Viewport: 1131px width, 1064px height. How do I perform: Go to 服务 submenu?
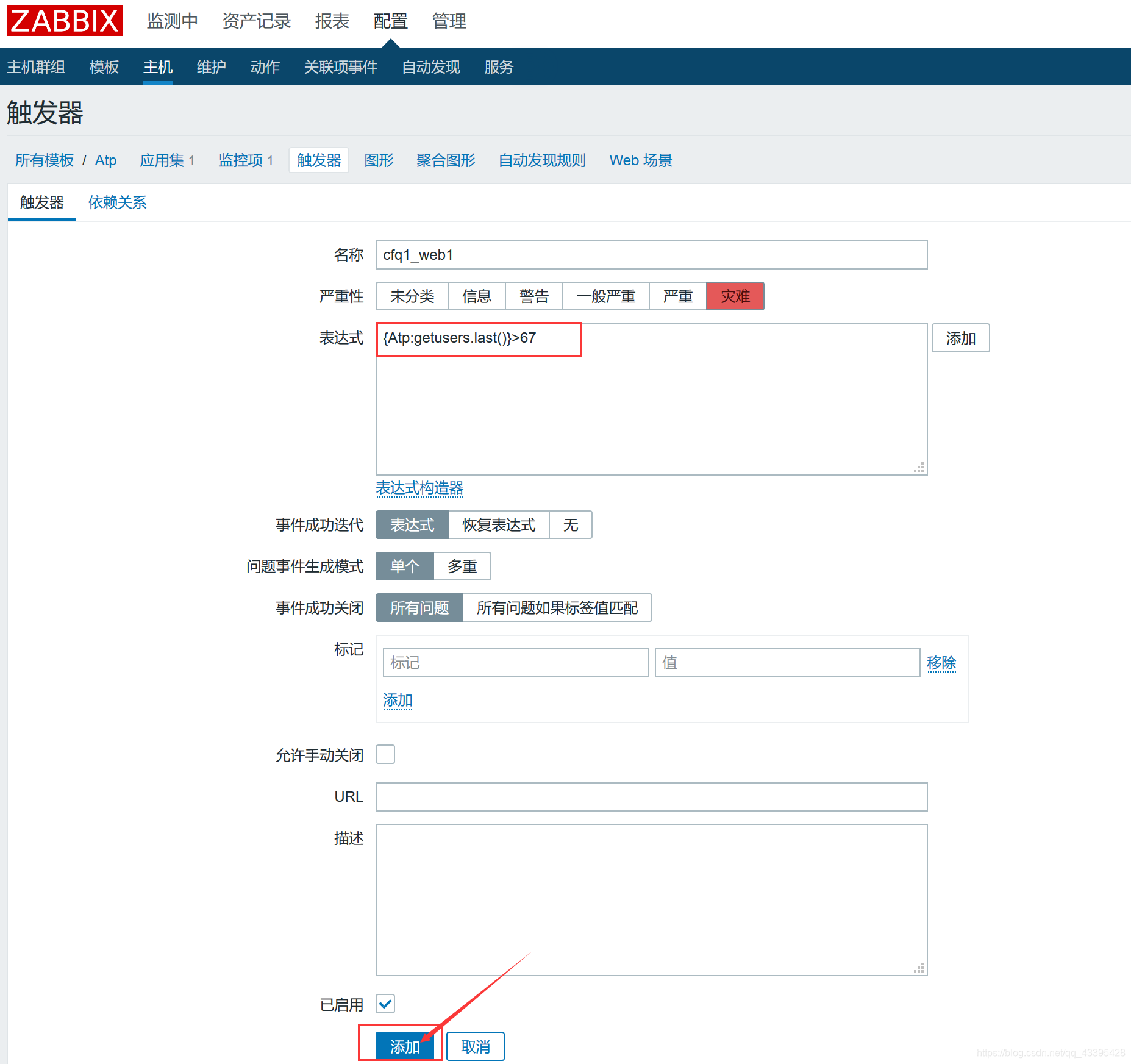pyautogui.click(x=499, y=66)
